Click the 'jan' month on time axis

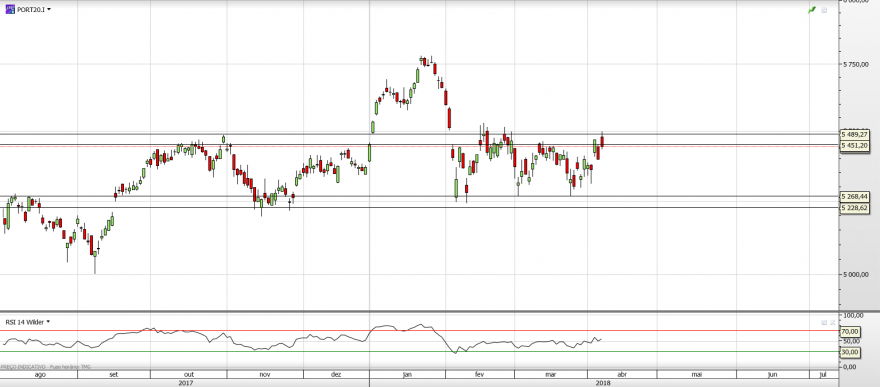pos(407,374)
